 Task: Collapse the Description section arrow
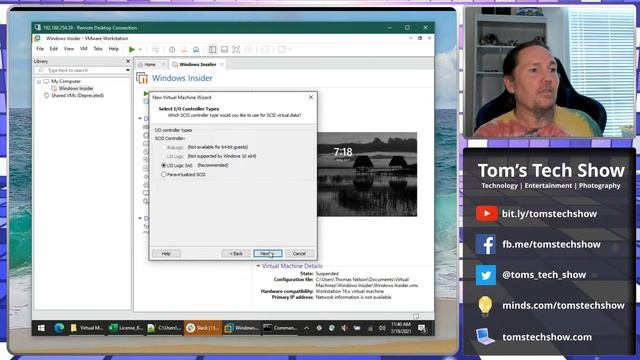140,218
